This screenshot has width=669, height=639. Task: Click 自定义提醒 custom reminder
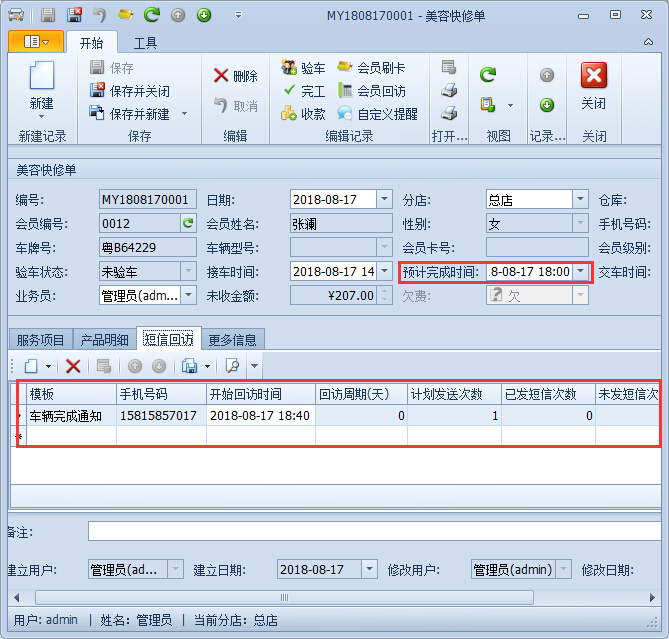[x=377, y=114]
